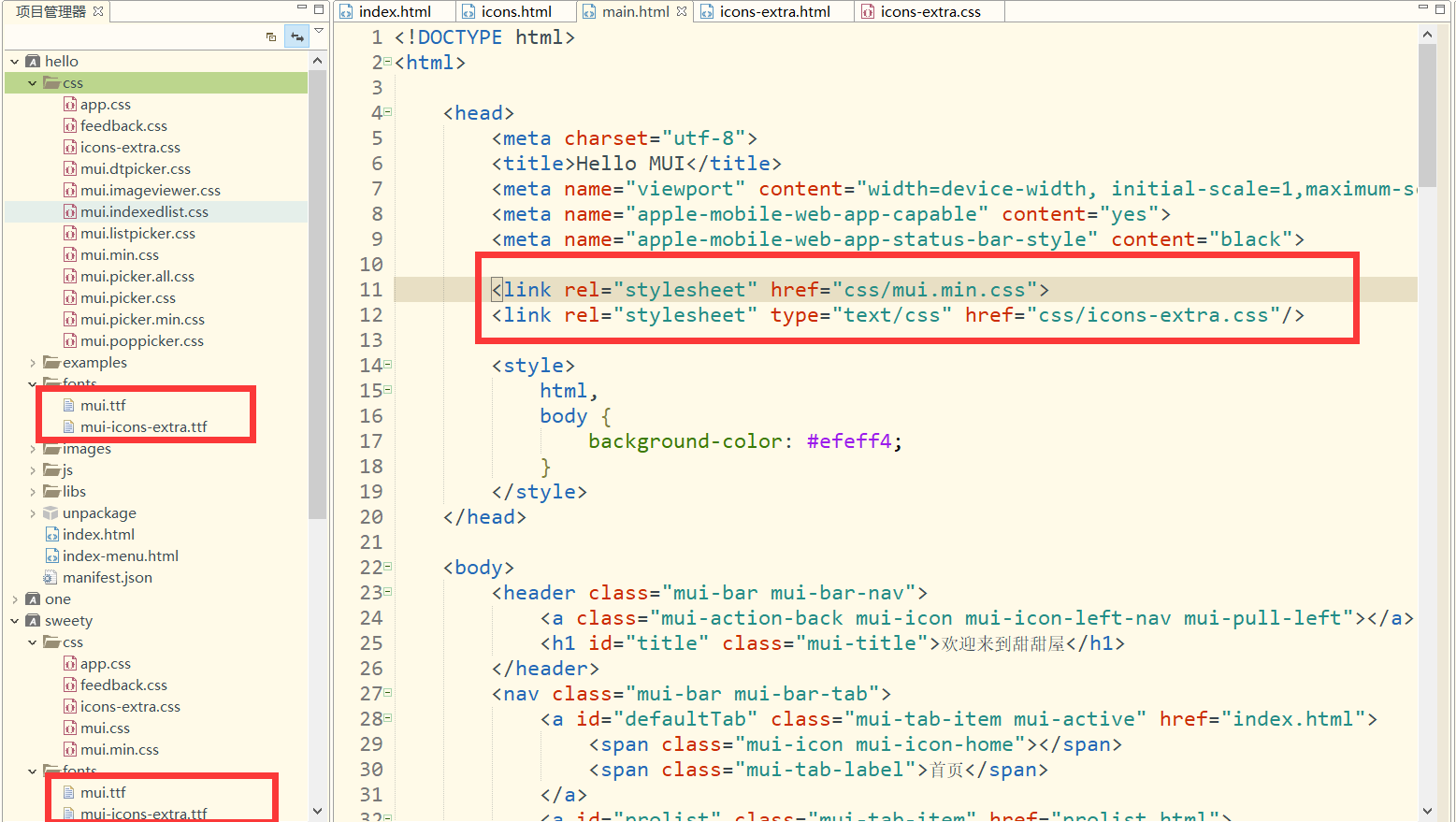Select the mui.picker.css file
This screenshot has height=822, width=1456.
coord(128,298)
